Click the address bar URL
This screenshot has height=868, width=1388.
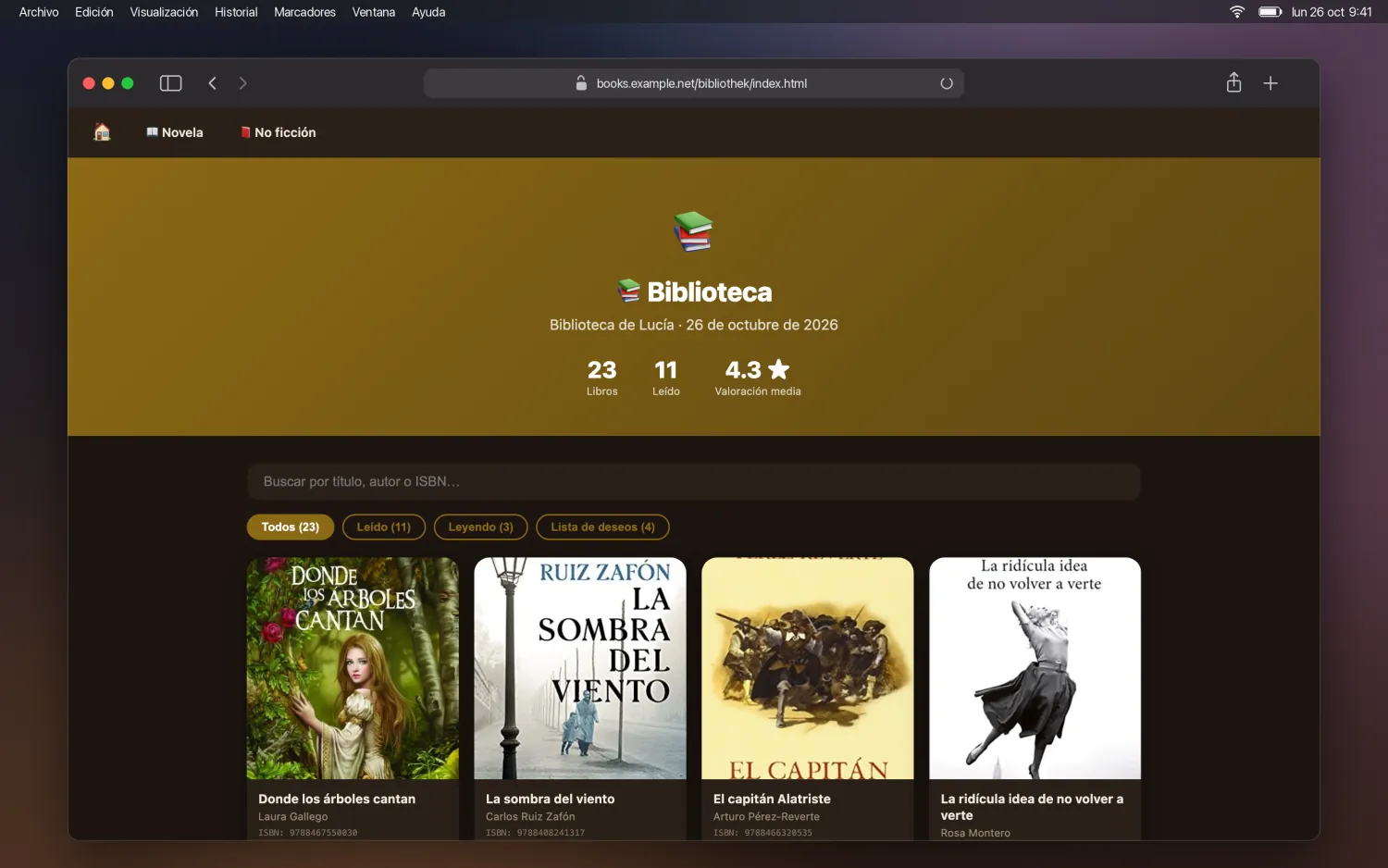[x=701, y=83]
